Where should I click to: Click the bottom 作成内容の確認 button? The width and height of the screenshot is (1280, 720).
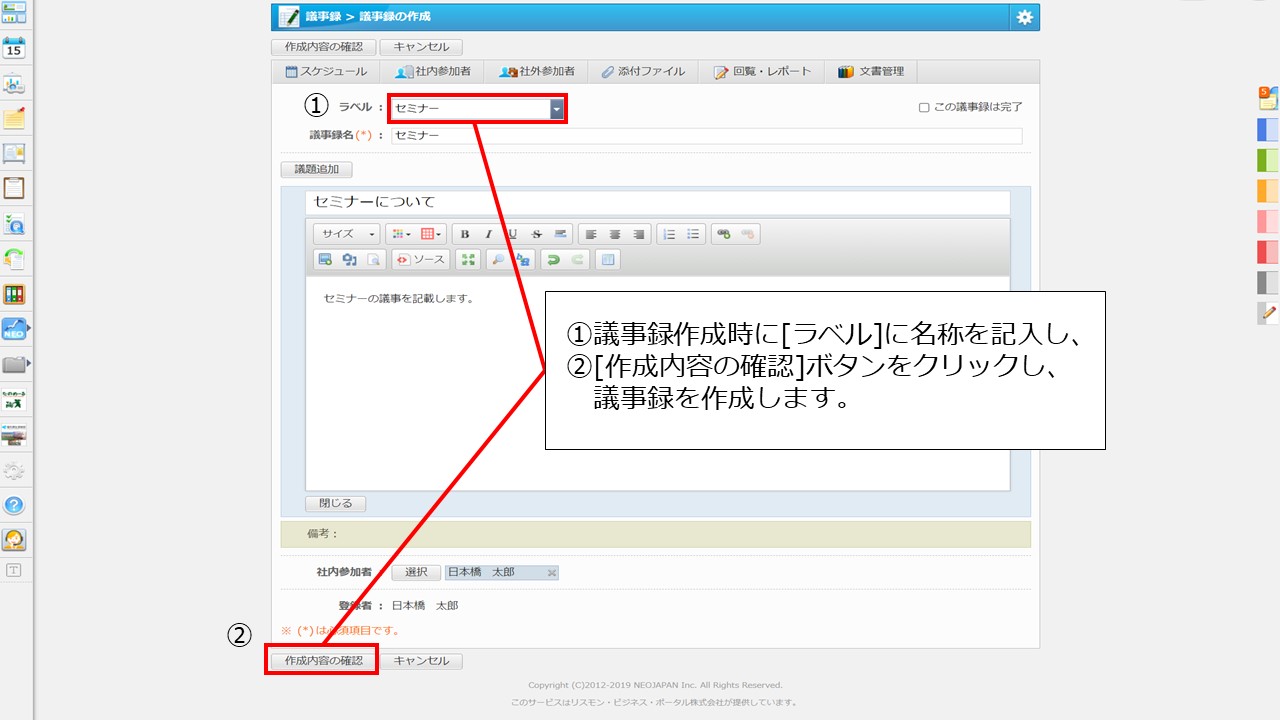pyautogui.click(x=323, y=661)
